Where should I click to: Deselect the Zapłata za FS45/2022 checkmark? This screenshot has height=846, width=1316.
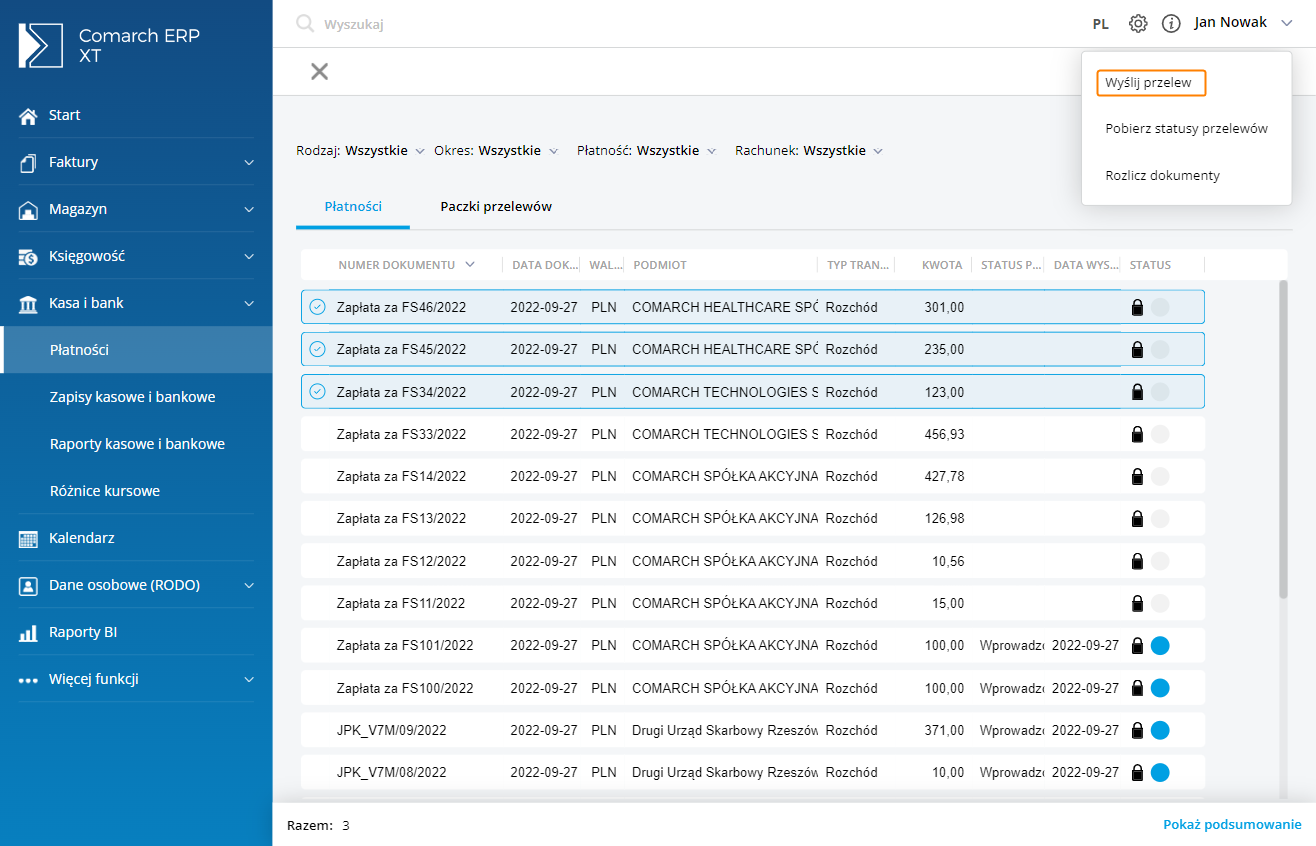click(318, 349)
